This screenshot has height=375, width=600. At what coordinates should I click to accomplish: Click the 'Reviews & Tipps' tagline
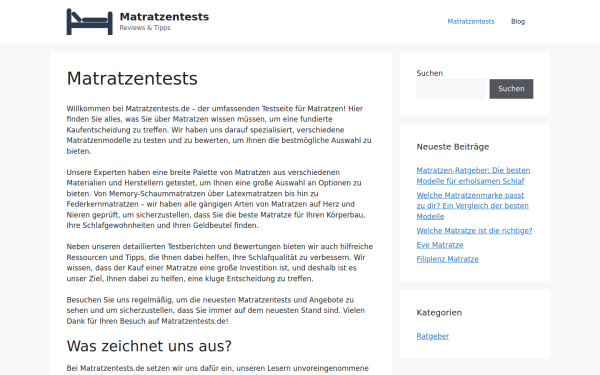coord(145,28)
